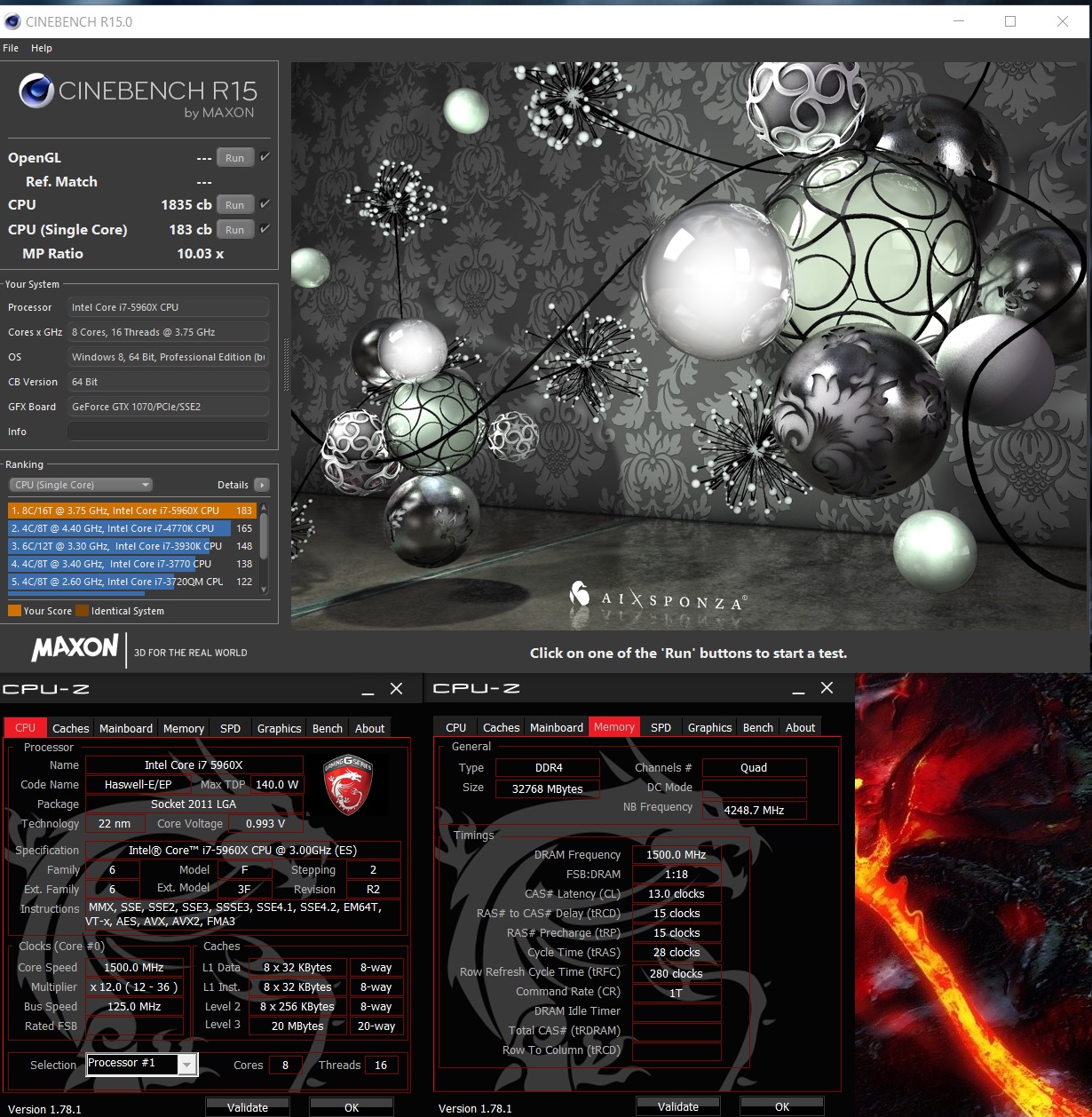This screenshot has width=1092, height=1117.
Task: Click Validate in right CPU-Z window
Action: point(678,1106)
